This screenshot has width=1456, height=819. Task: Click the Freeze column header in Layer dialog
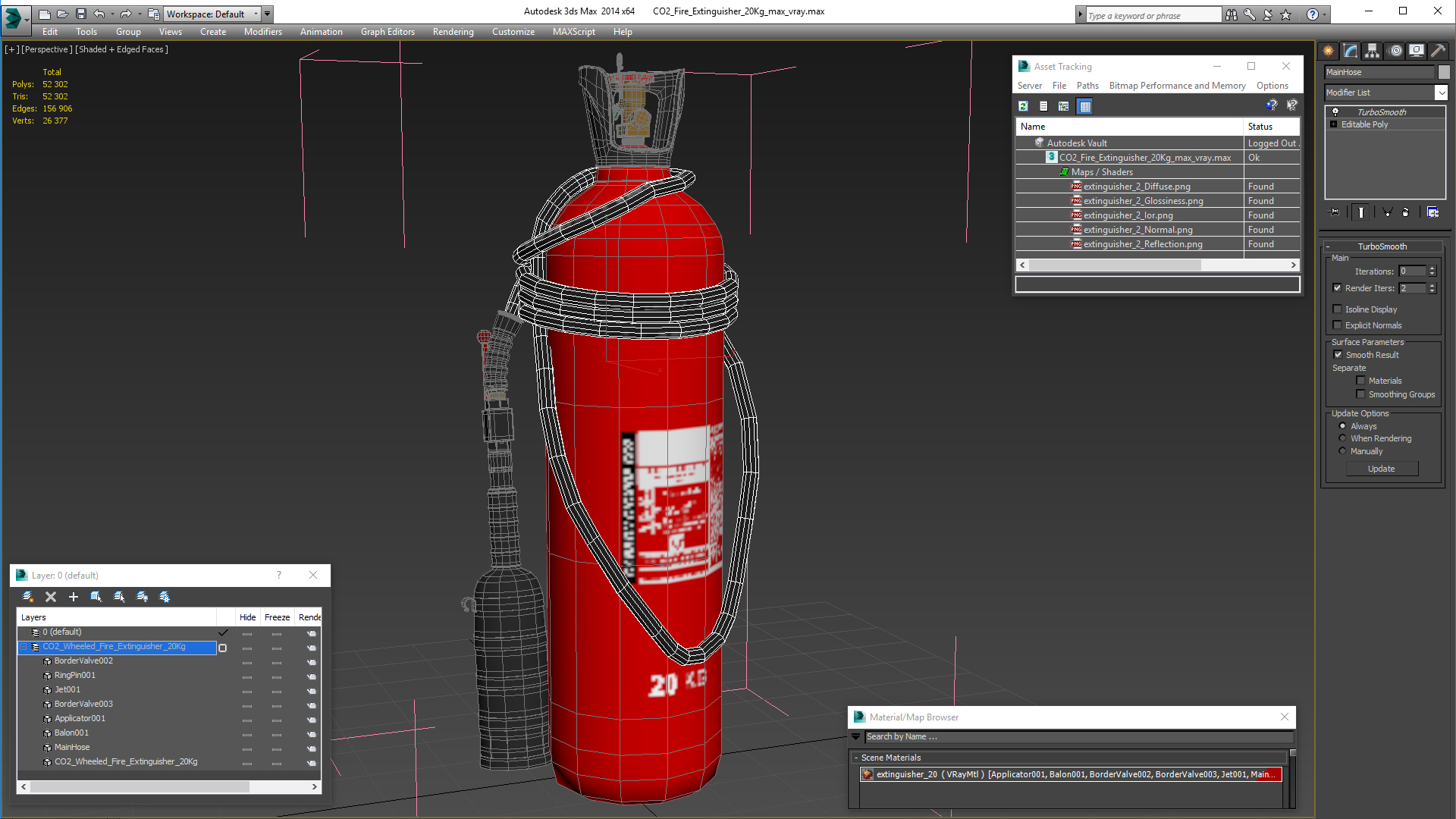277,617
